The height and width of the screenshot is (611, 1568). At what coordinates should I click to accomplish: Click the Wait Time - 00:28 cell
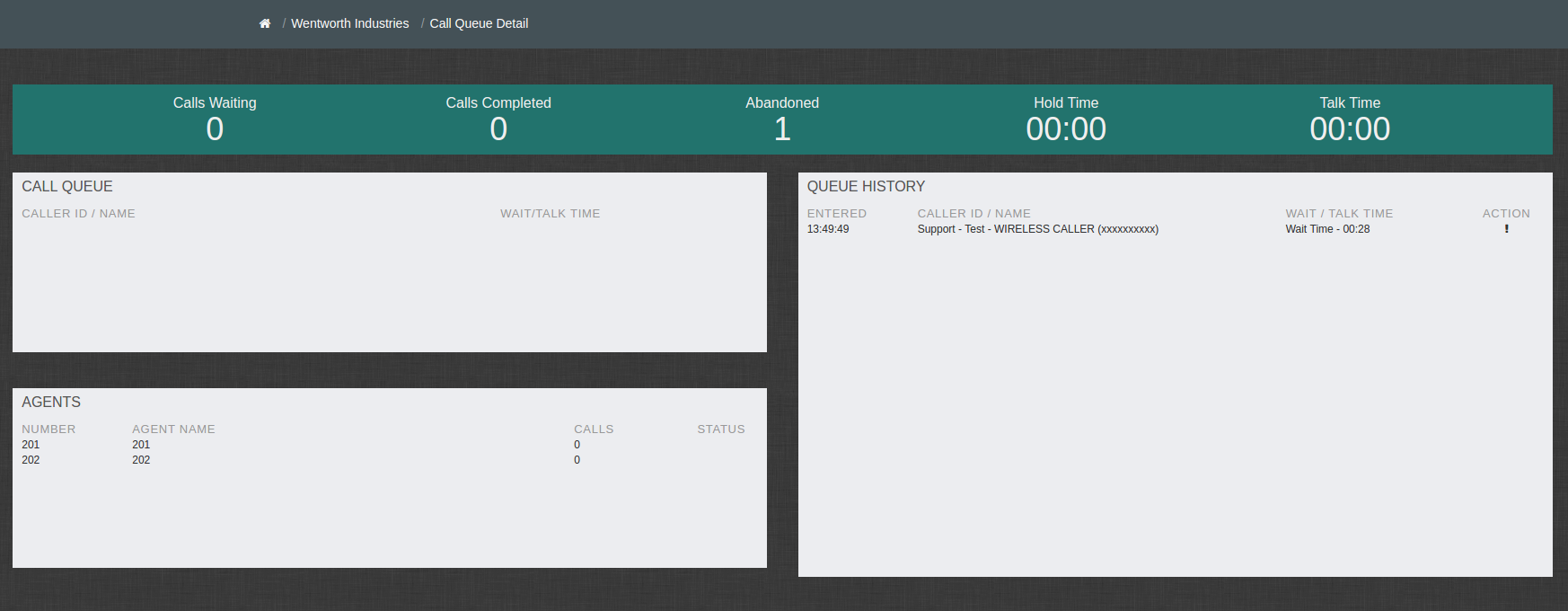1327,229
